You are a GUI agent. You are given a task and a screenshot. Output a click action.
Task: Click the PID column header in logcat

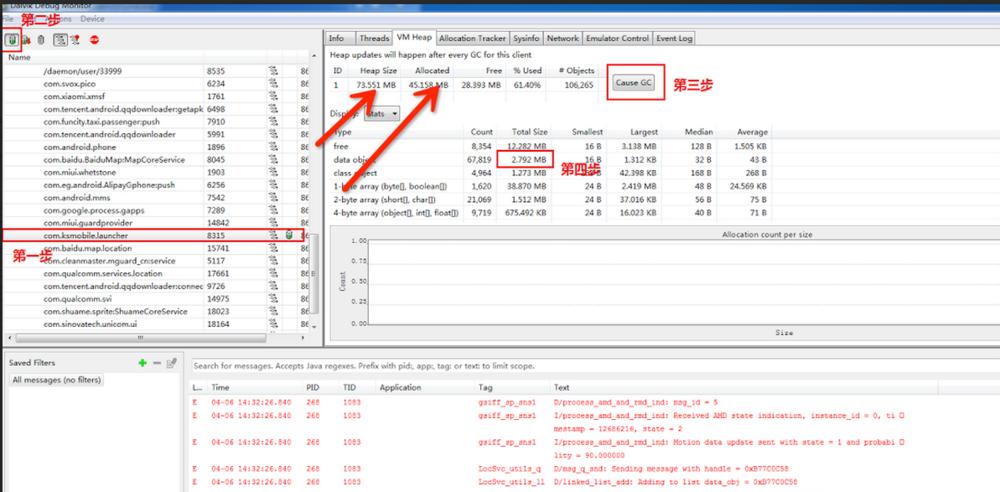(x=312, y=387)
